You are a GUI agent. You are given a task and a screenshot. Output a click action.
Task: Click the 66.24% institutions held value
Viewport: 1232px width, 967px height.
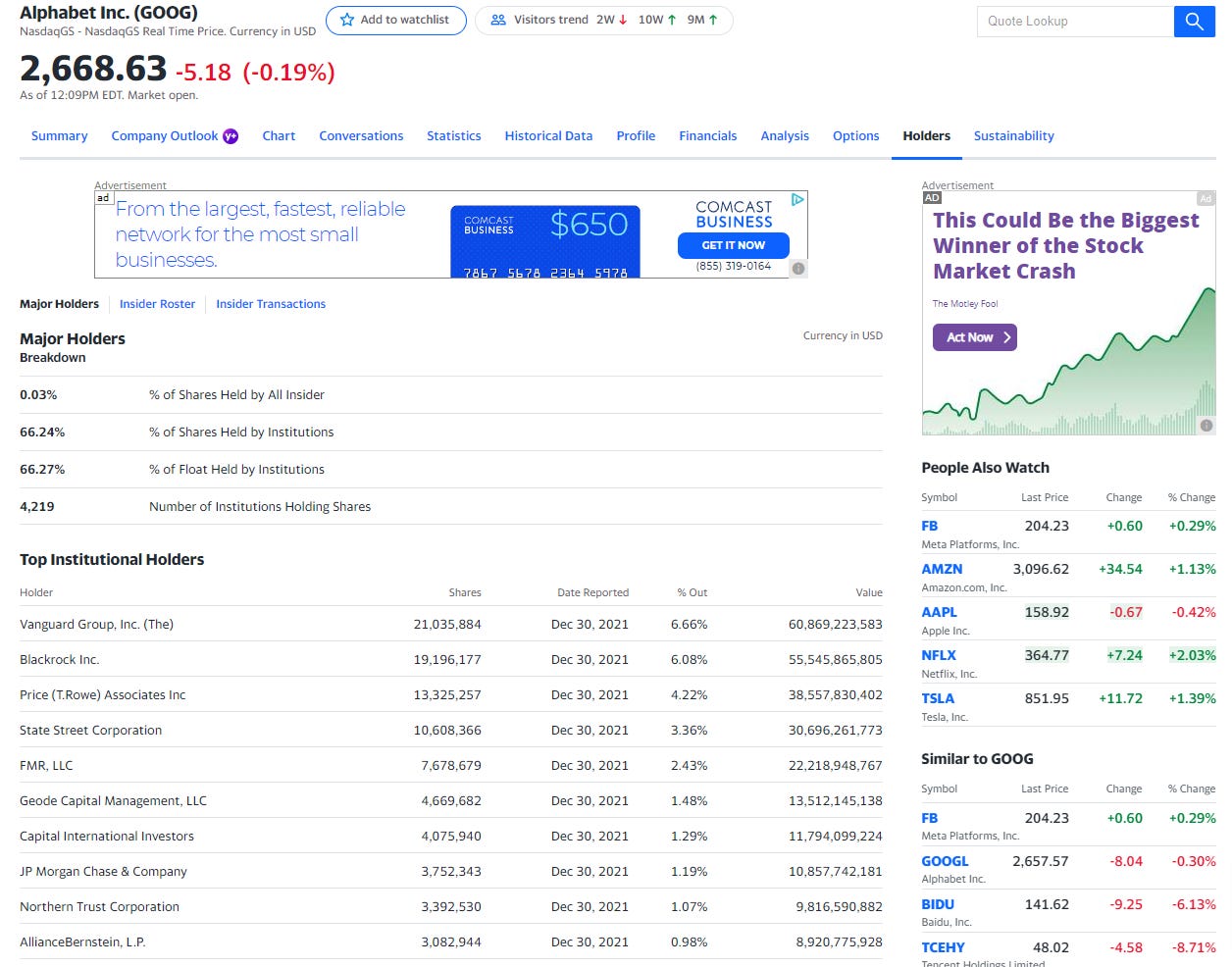42,432
